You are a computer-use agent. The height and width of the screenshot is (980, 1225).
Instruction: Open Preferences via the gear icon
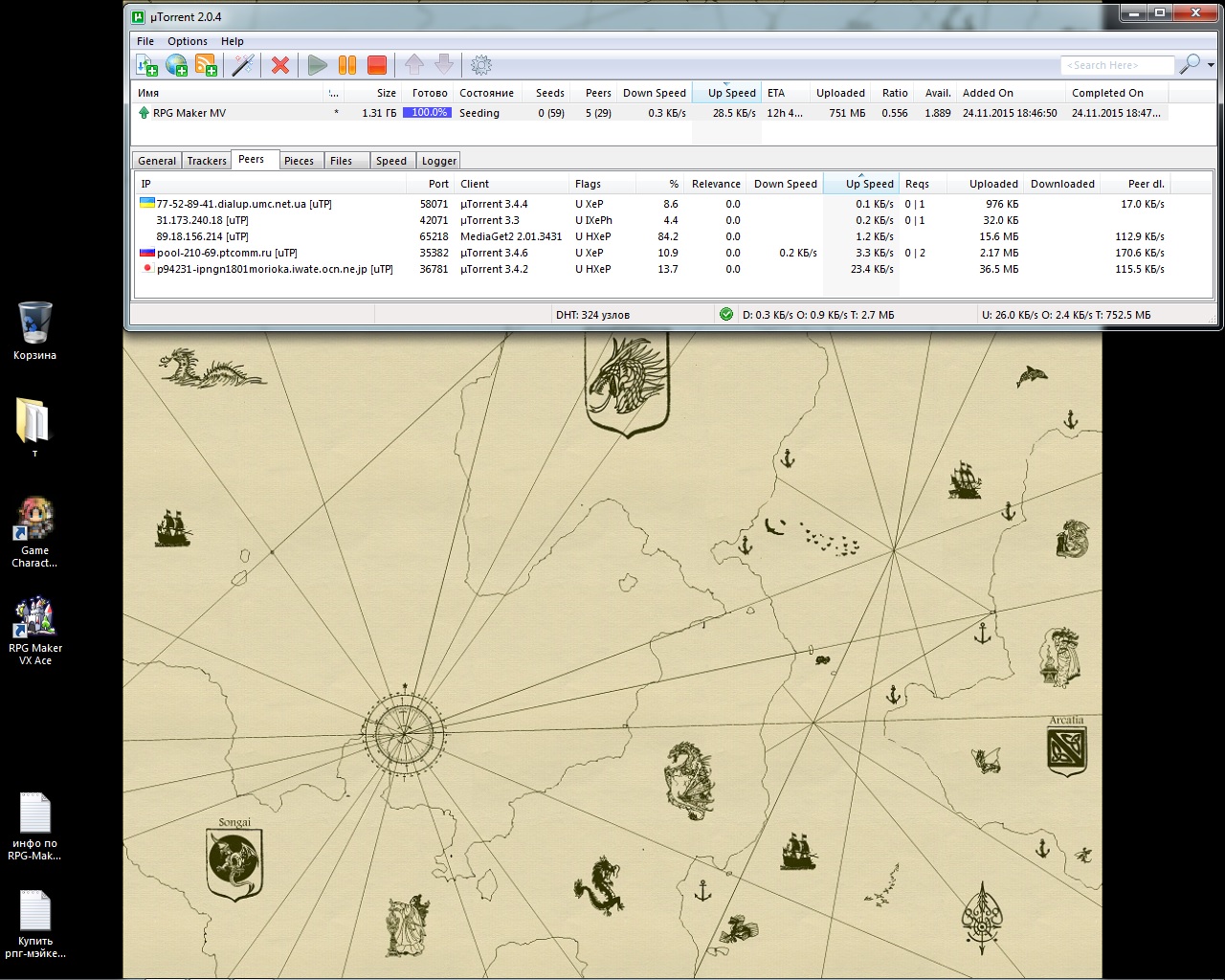481,64
